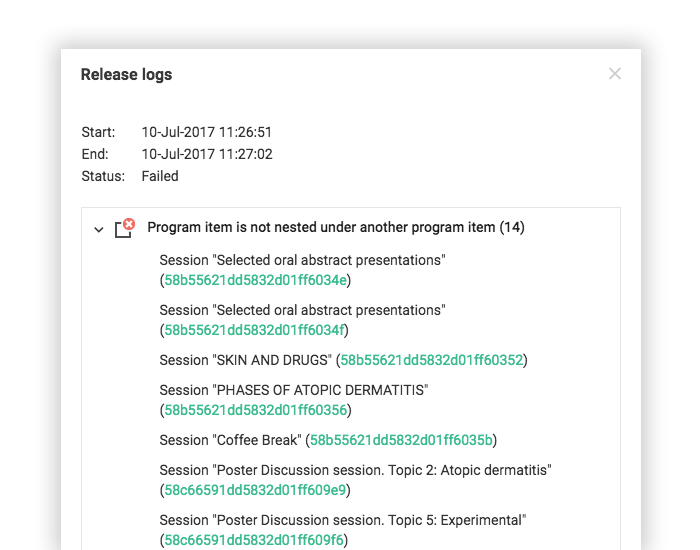
Task: Click the error icon with red cross
Action: 125,228
